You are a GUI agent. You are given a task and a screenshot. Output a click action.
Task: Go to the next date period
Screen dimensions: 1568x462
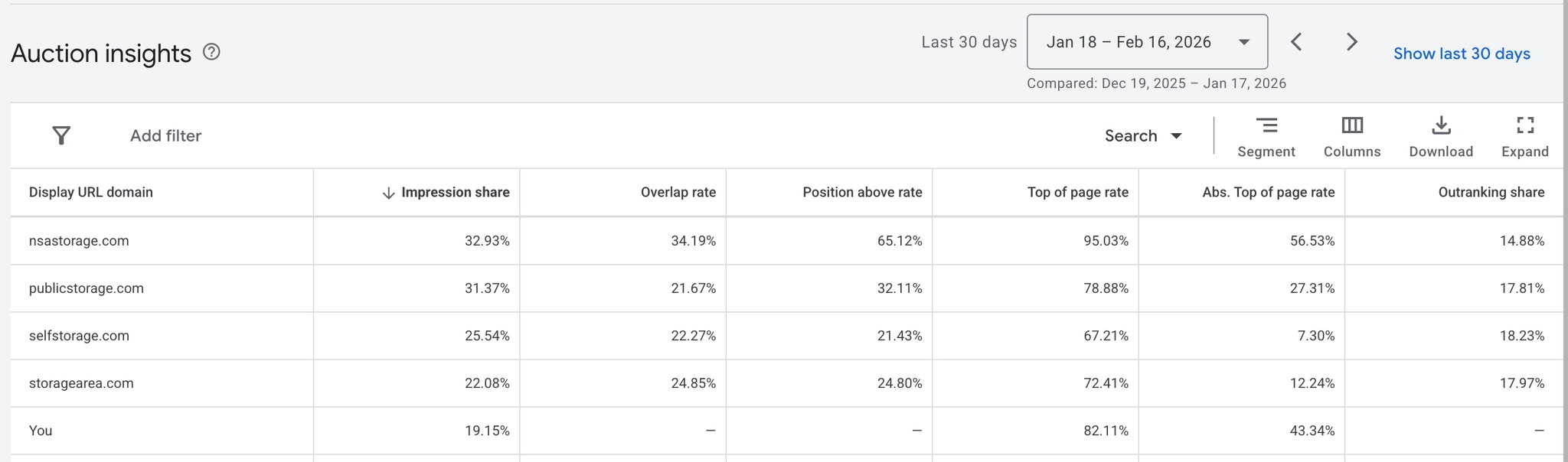[1352, 42]
